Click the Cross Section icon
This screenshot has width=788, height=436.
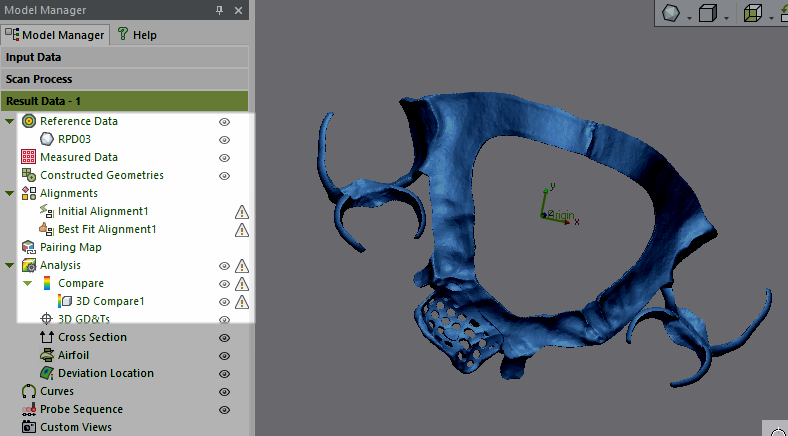[x=47, y=337]
